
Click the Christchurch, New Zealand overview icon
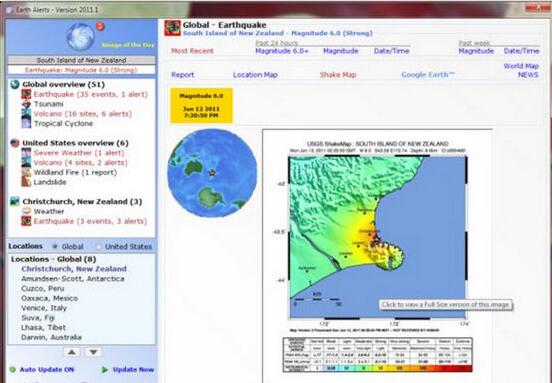(15, 201)
